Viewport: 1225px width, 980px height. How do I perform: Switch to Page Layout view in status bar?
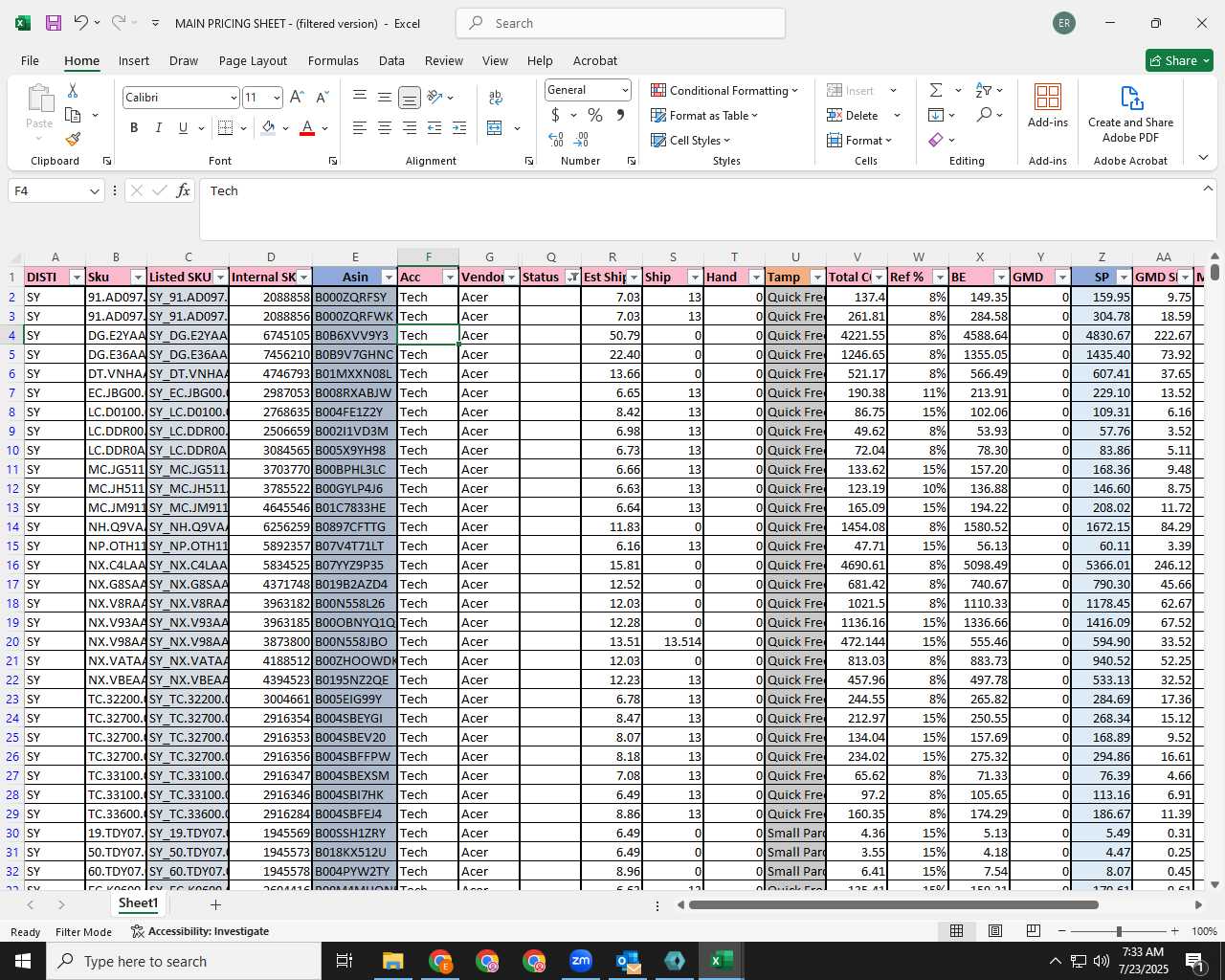(x=995, y=931)
